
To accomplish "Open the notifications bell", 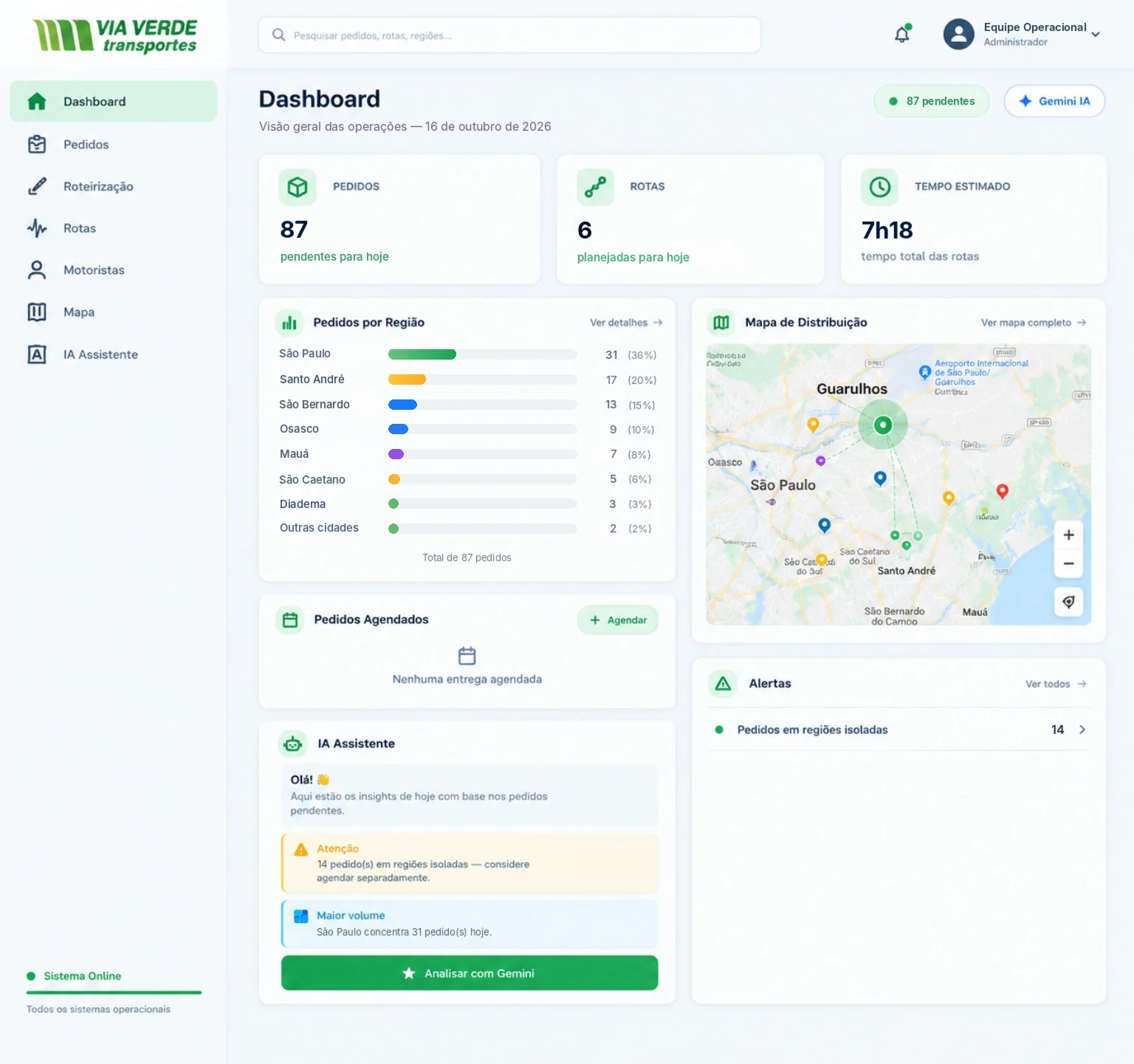I will [902, 34].
